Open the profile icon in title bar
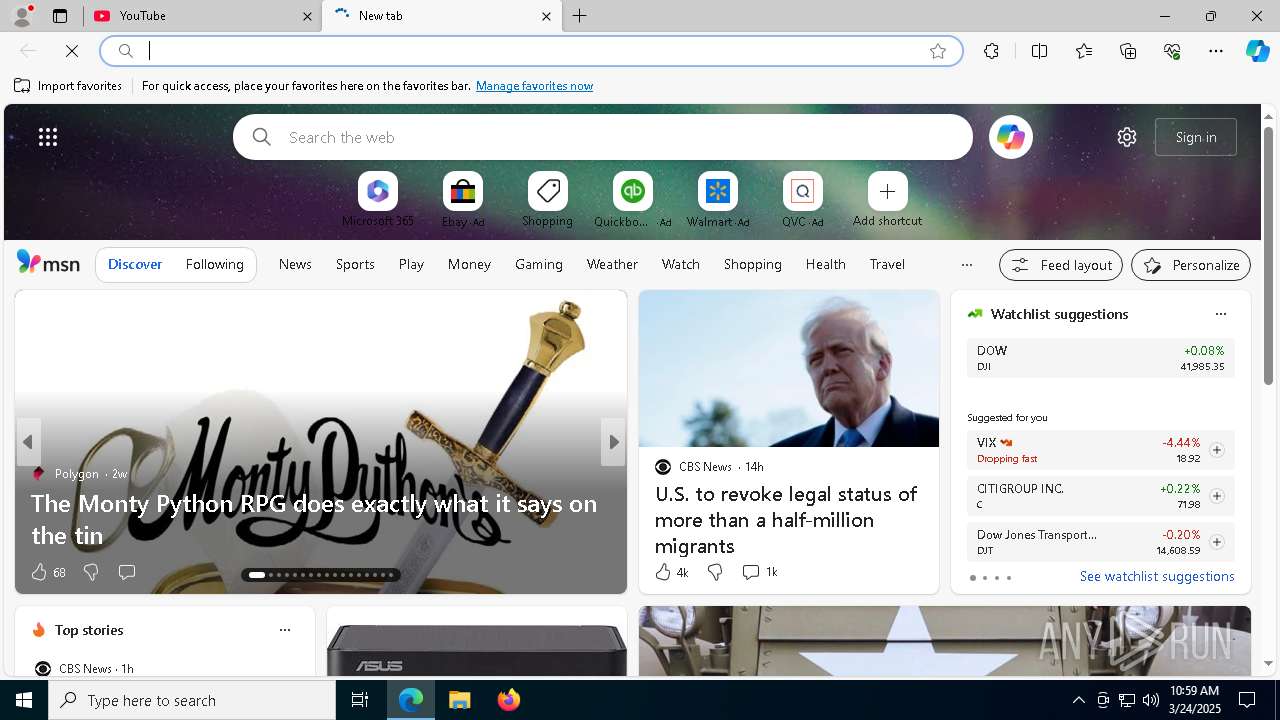Screen dimensions: 1280x720 tap(21, 16)
